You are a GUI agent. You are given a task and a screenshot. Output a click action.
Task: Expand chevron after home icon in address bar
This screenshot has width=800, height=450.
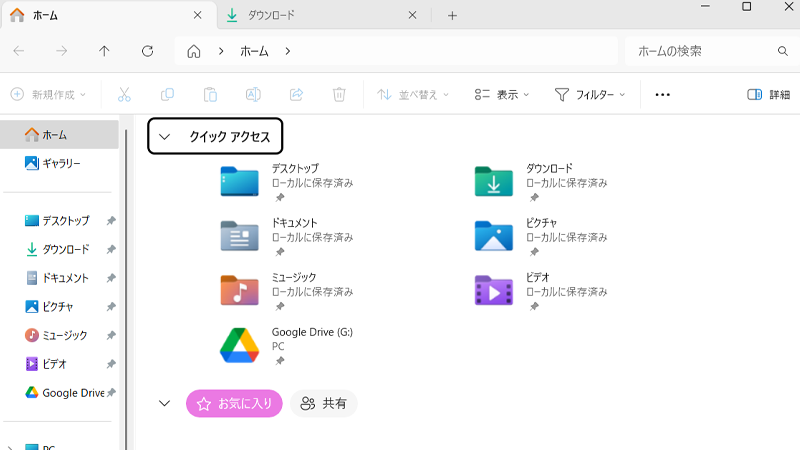[x=221, y=51]
